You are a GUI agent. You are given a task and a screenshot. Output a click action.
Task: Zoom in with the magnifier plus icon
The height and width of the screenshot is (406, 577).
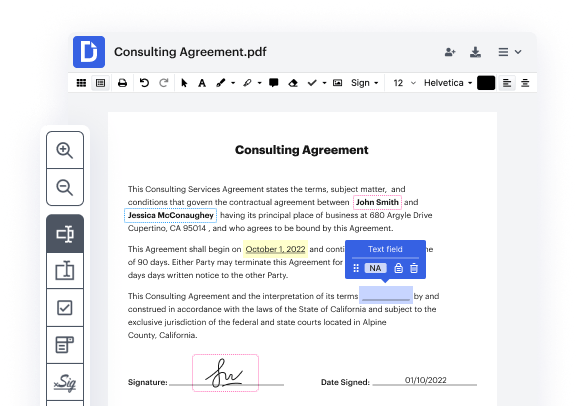tap(65, 150)
